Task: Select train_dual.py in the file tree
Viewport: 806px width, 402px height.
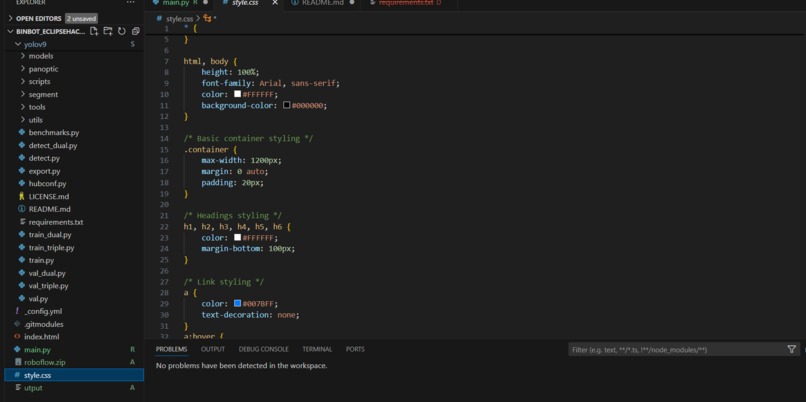Action: (50, 235)
